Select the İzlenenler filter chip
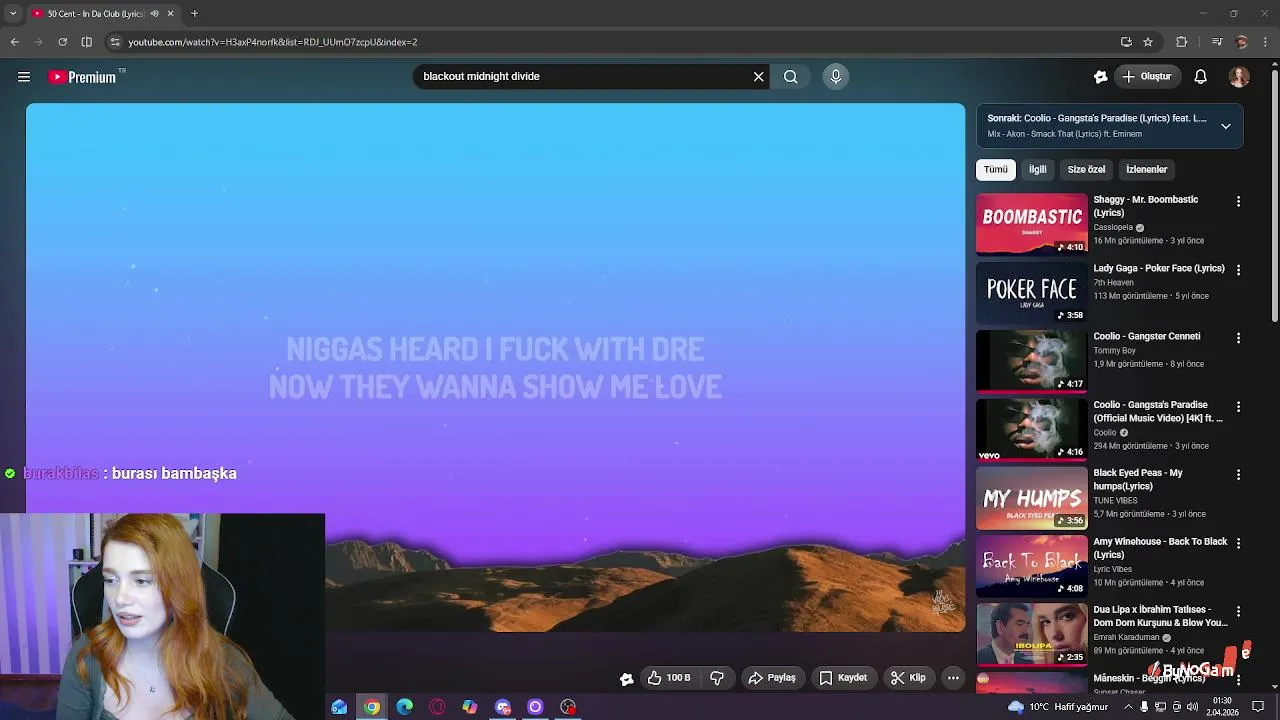This screenshot has height=720, width=1280. (x=1146, y=170)
